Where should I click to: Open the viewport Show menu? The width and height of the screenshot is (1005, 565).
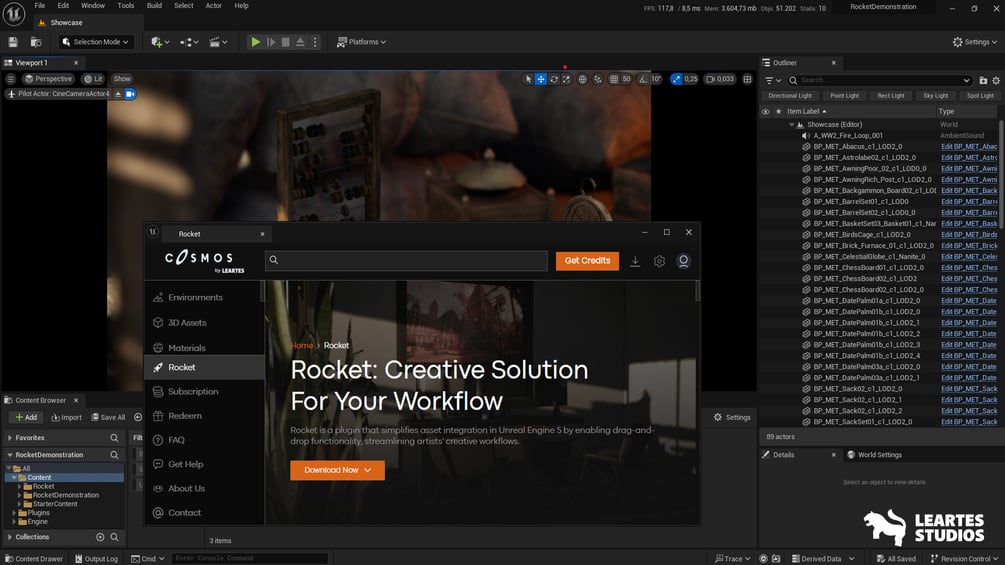[122, 79]
